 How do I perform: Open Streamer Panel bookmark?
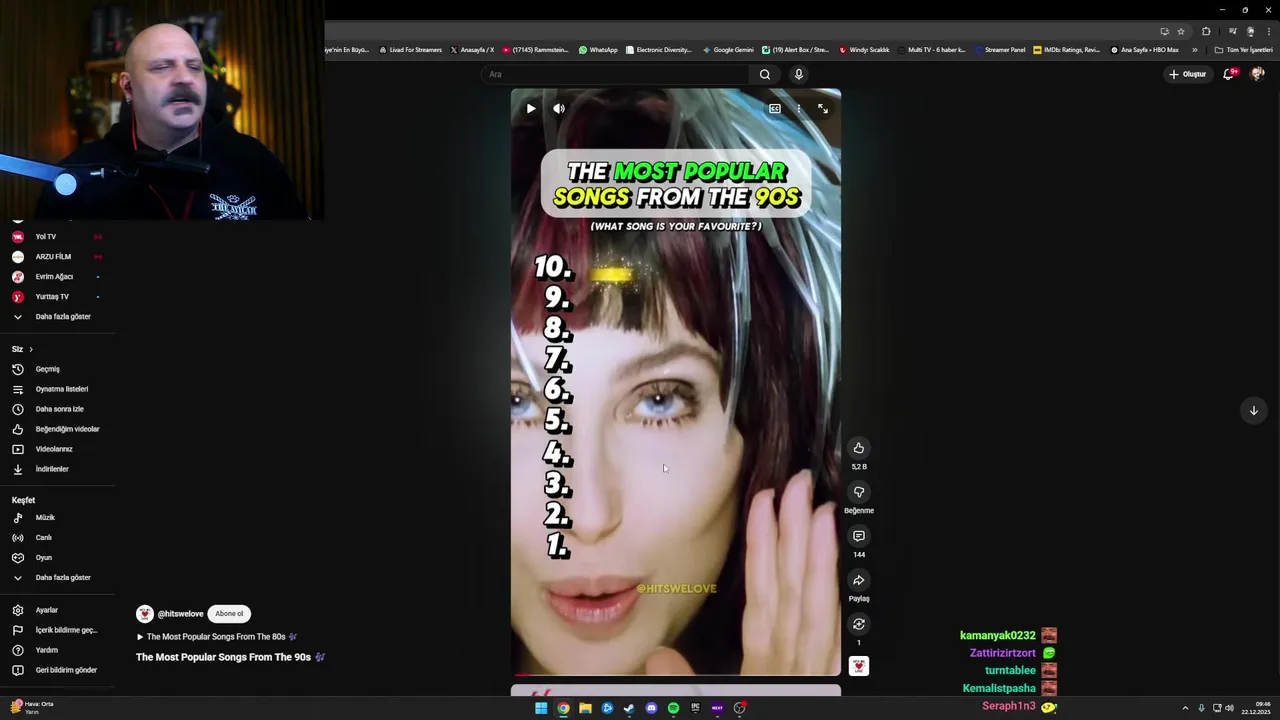point(1000,50)
